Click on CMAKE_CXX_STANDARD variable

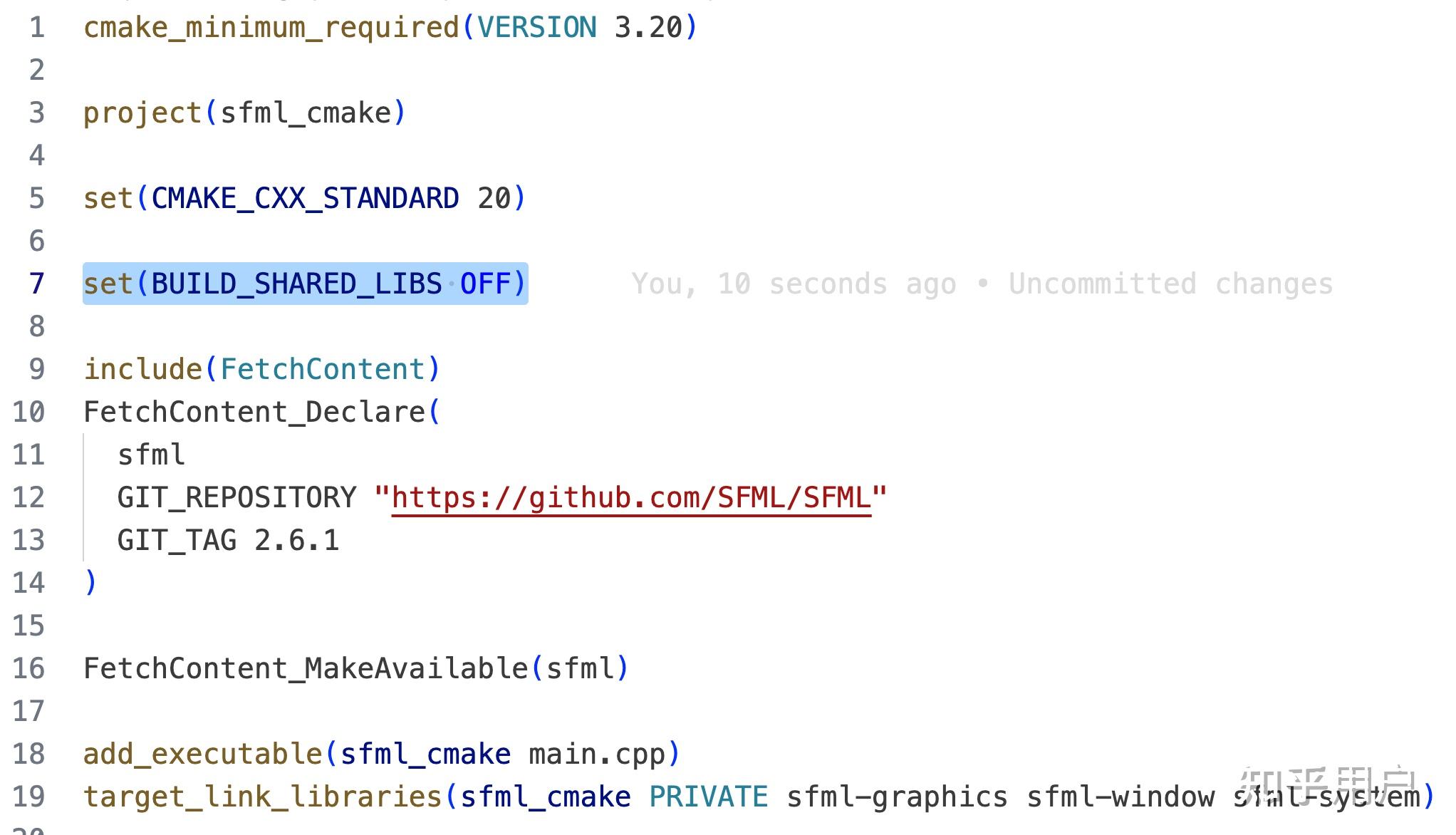[305, 198]
